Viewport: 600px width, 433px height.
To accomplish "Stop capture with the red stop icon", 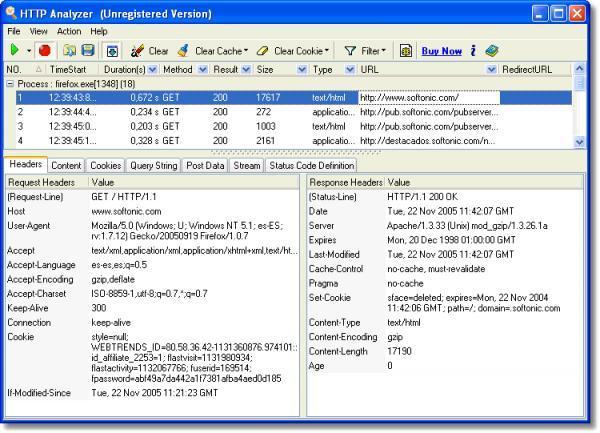I will pyautogui.click(x=45, y=50).
